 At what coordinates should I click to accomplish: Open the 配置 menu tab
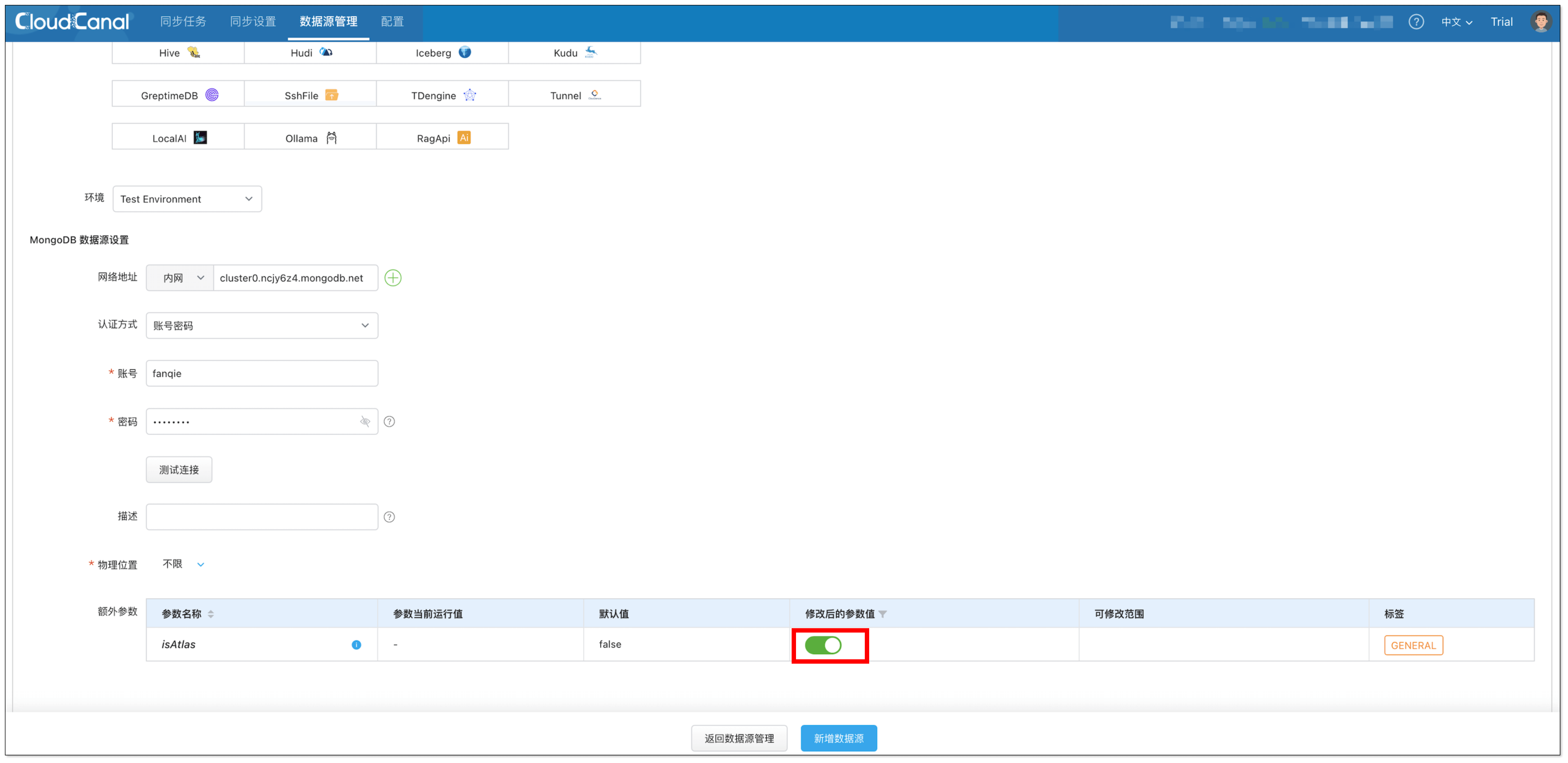tap(392, 22)
